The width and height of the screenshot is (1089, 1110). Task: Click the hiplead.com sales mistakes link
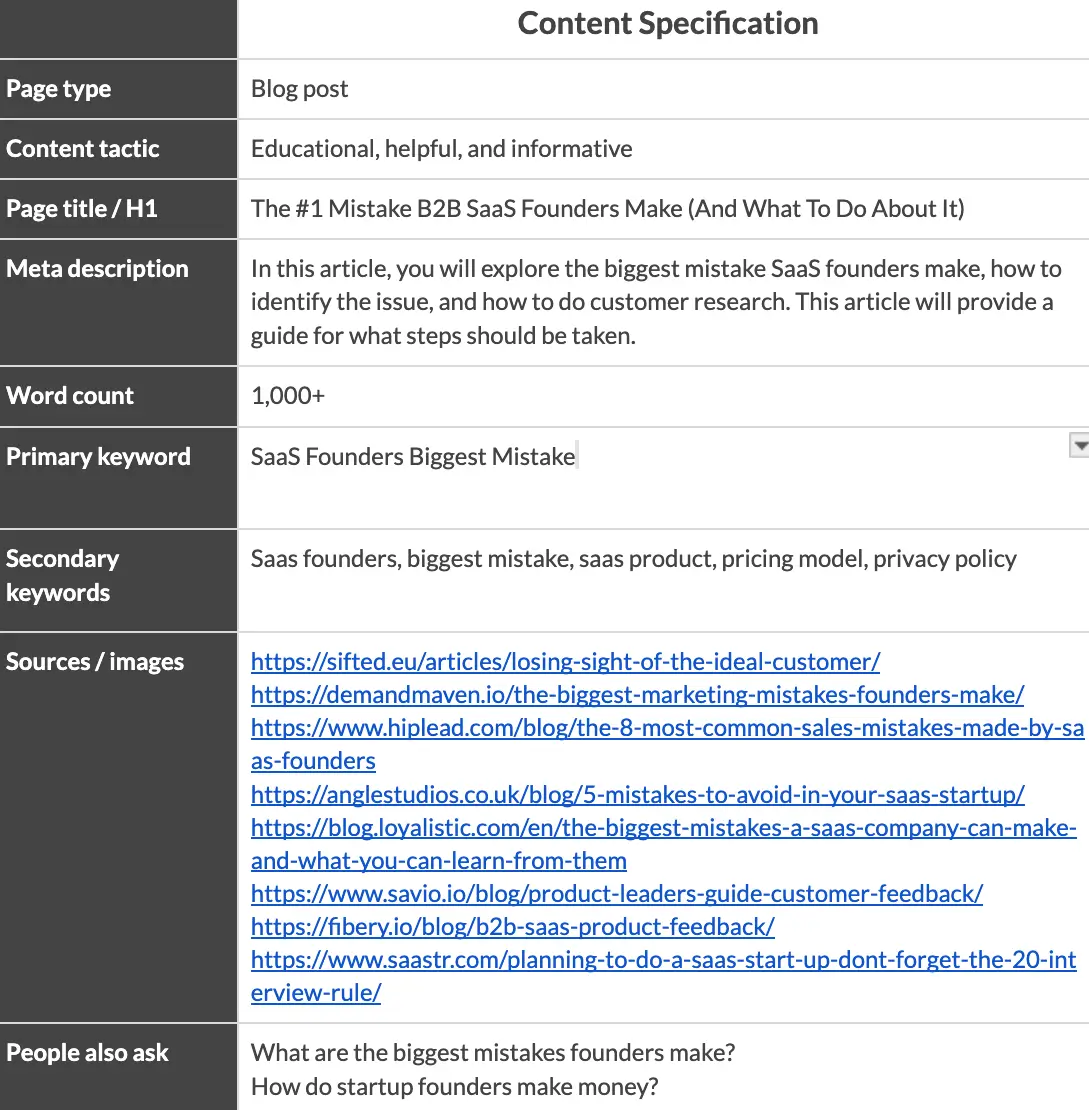[667, 728]
